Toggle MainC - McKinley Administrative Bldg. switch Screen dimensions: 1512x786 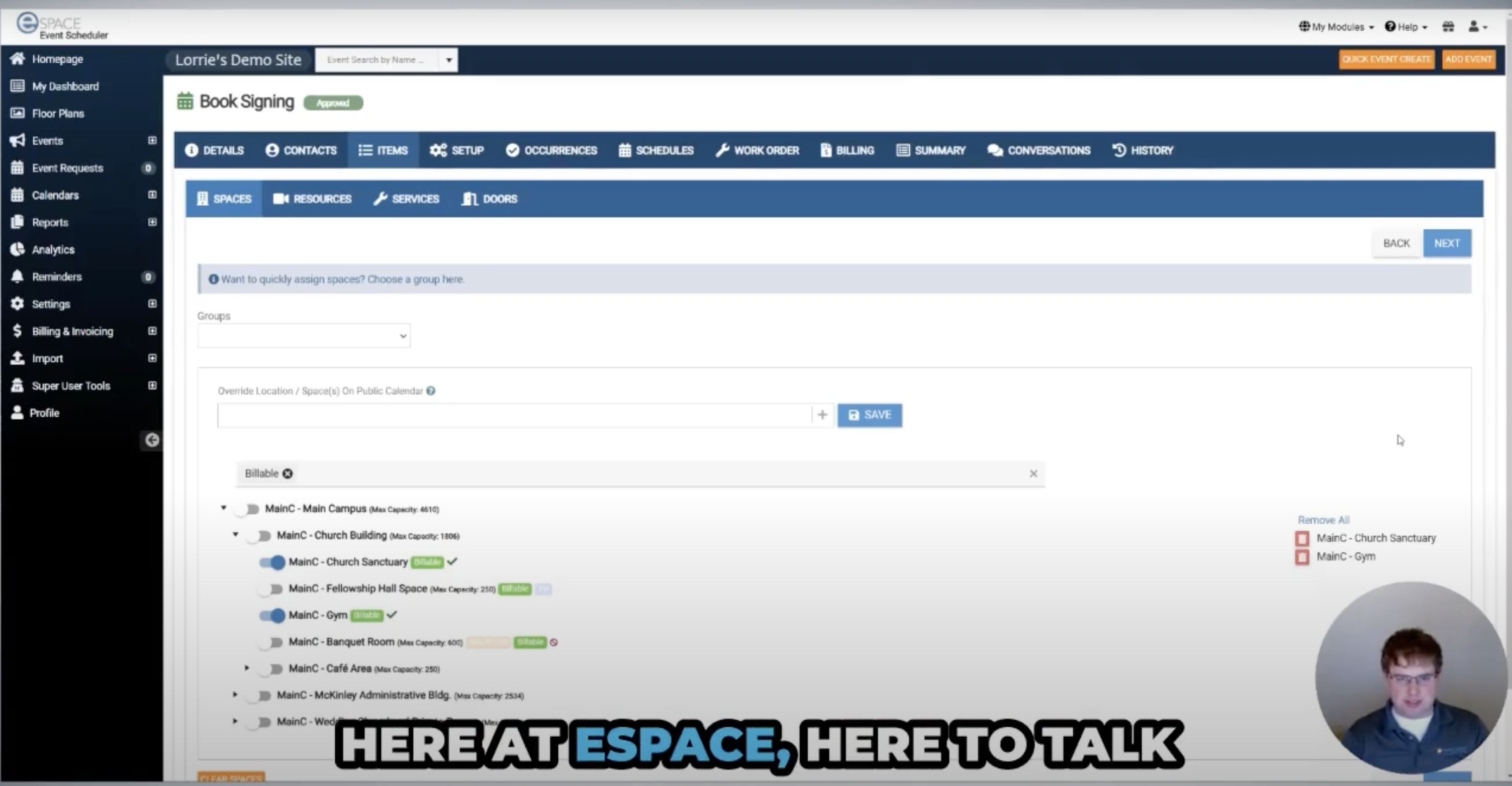(x=259, y=696)
